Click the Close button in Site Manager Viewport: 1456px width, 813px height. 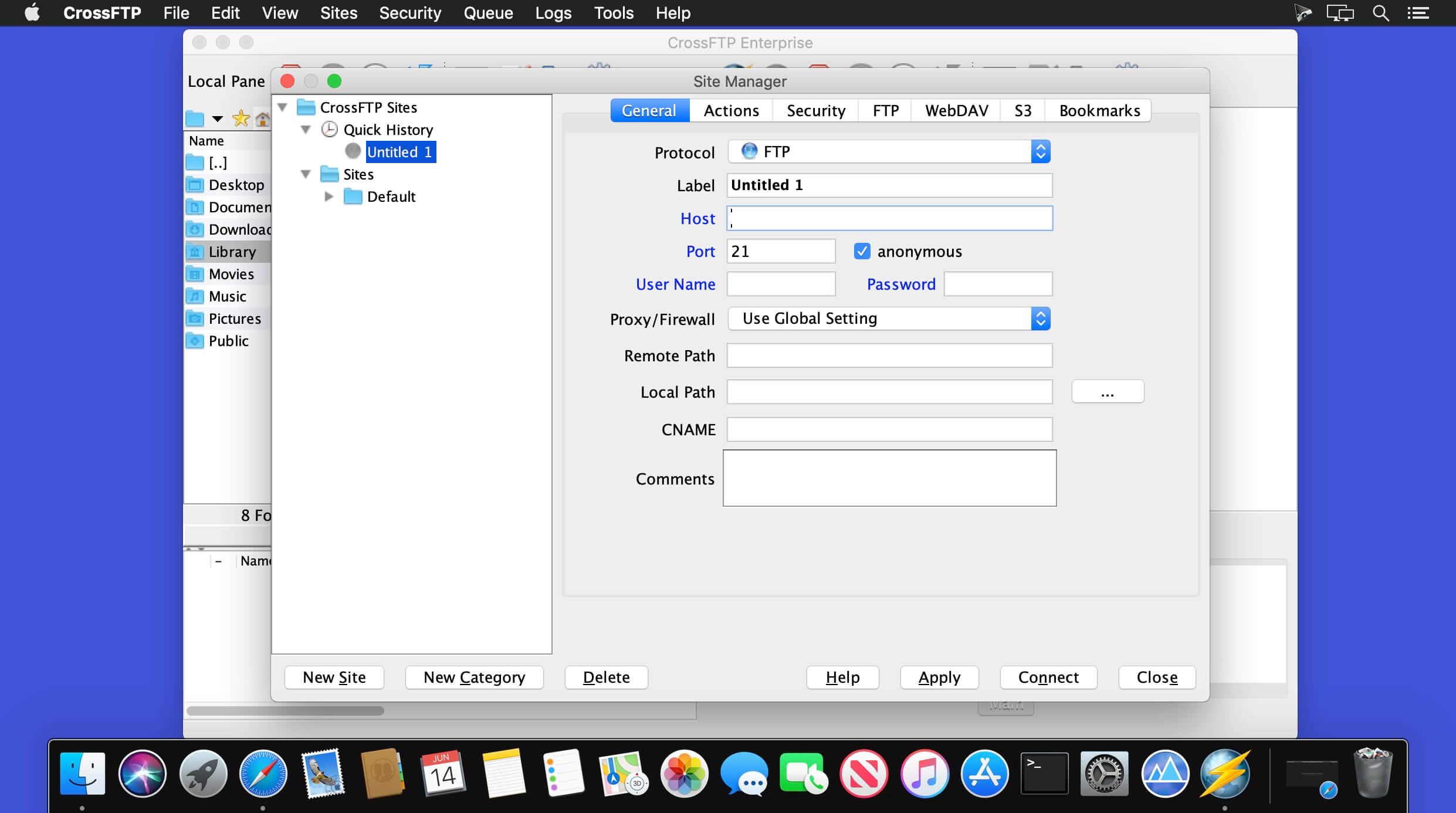(1157, 677)
